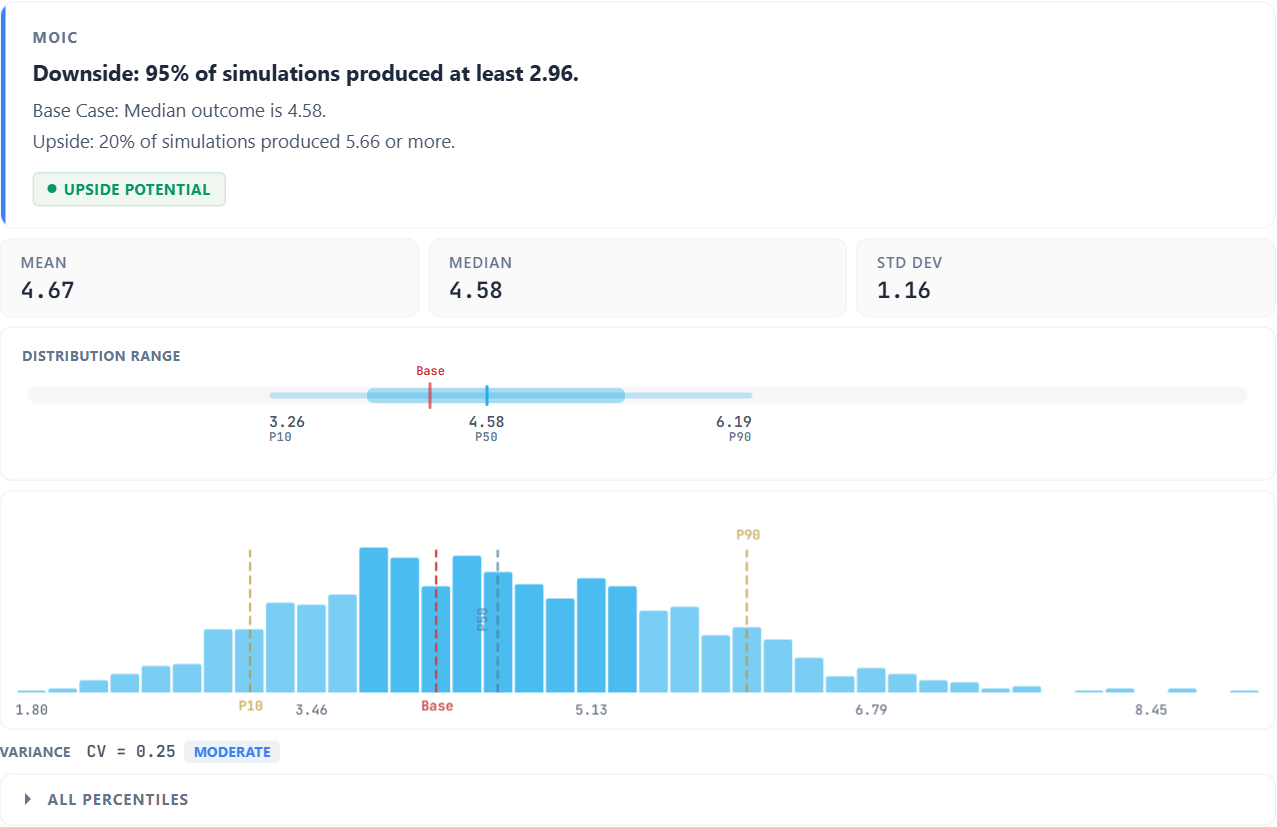Image resolution: width=1277 pixels, height=827 pixels.
Task: Click the axis label 6.79
Action: tap(871, 710)
